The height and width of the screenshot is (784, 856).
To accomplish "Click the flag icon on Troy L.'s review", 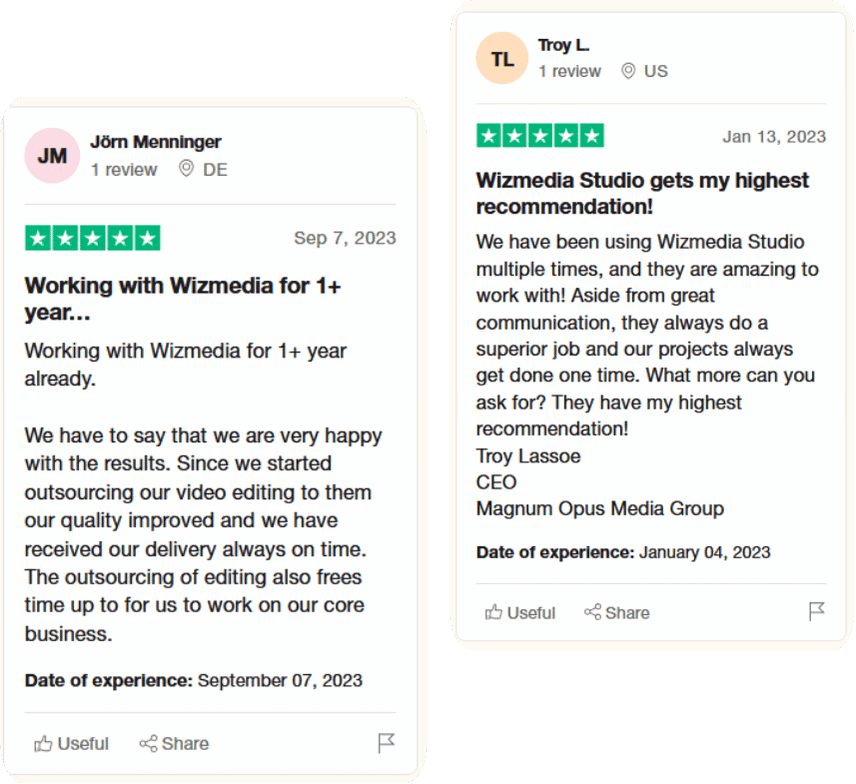I will pyautogui.click(x=816, y=611).
